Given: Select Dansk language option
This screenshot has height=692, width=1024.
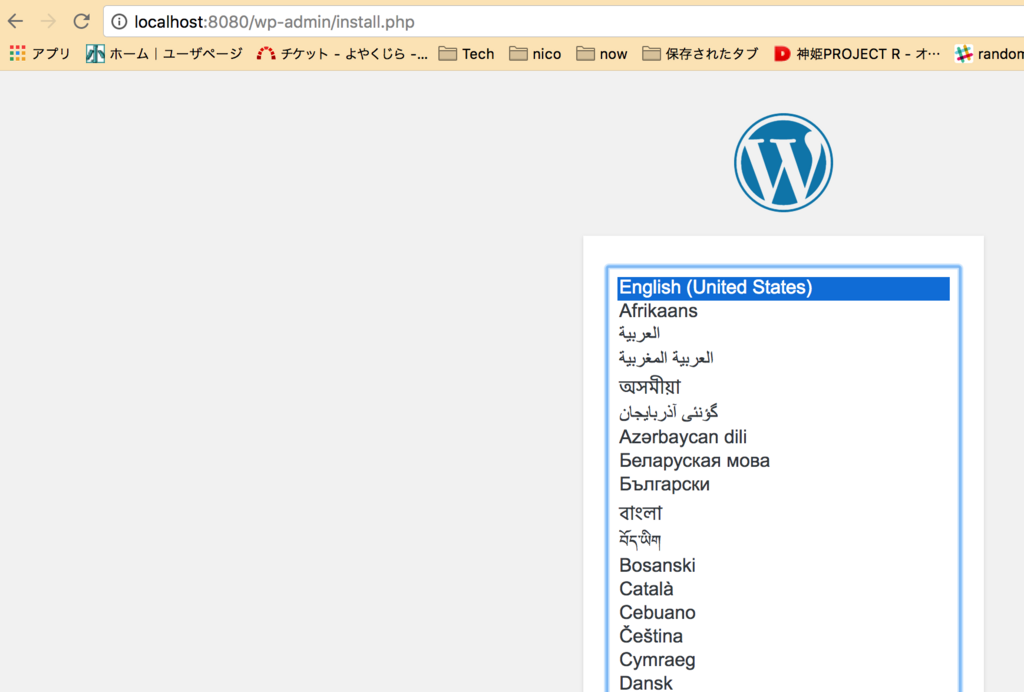Looking at the screenshot, I should (x=783, y=682).
